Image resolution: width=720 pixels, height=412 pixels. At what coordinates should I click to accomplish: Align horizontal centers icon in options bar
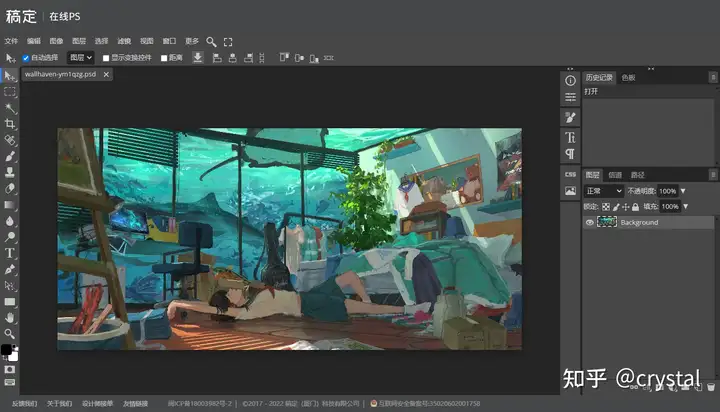tap(233, 58)
